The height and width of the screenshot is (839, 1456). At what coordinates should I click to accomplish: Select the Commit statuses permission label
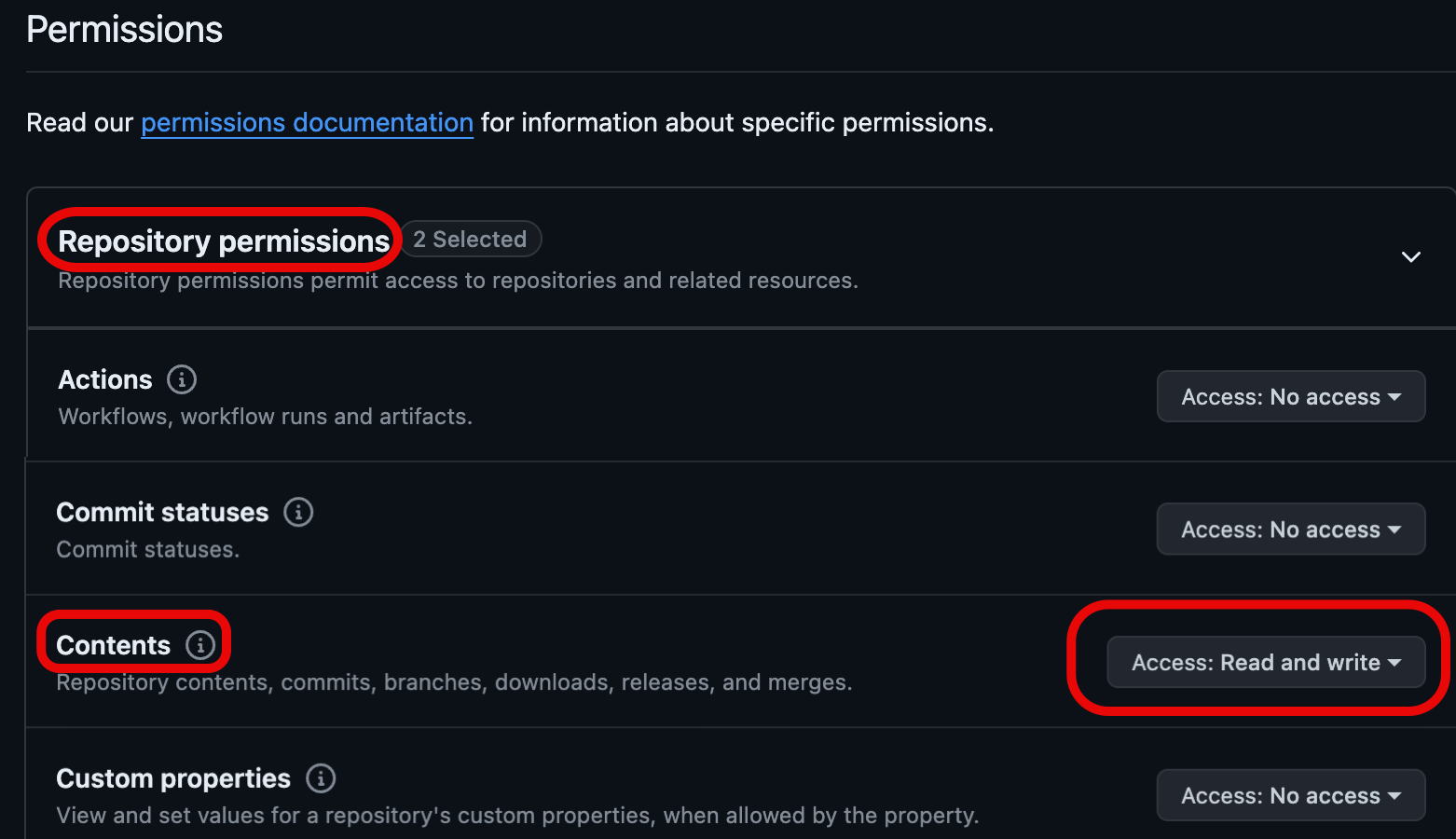(162, 512)
